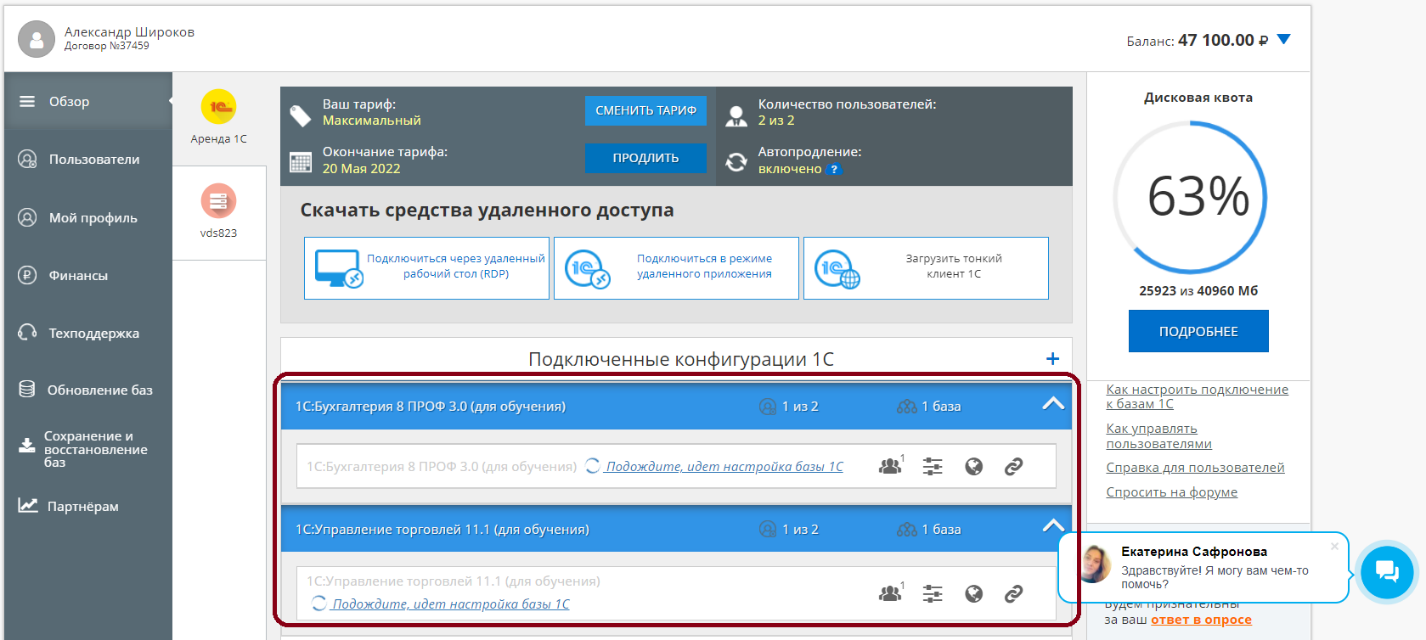1426x640 pixels.
Task: Open the live chat bubble icon
Action: tap(1386, 572)
